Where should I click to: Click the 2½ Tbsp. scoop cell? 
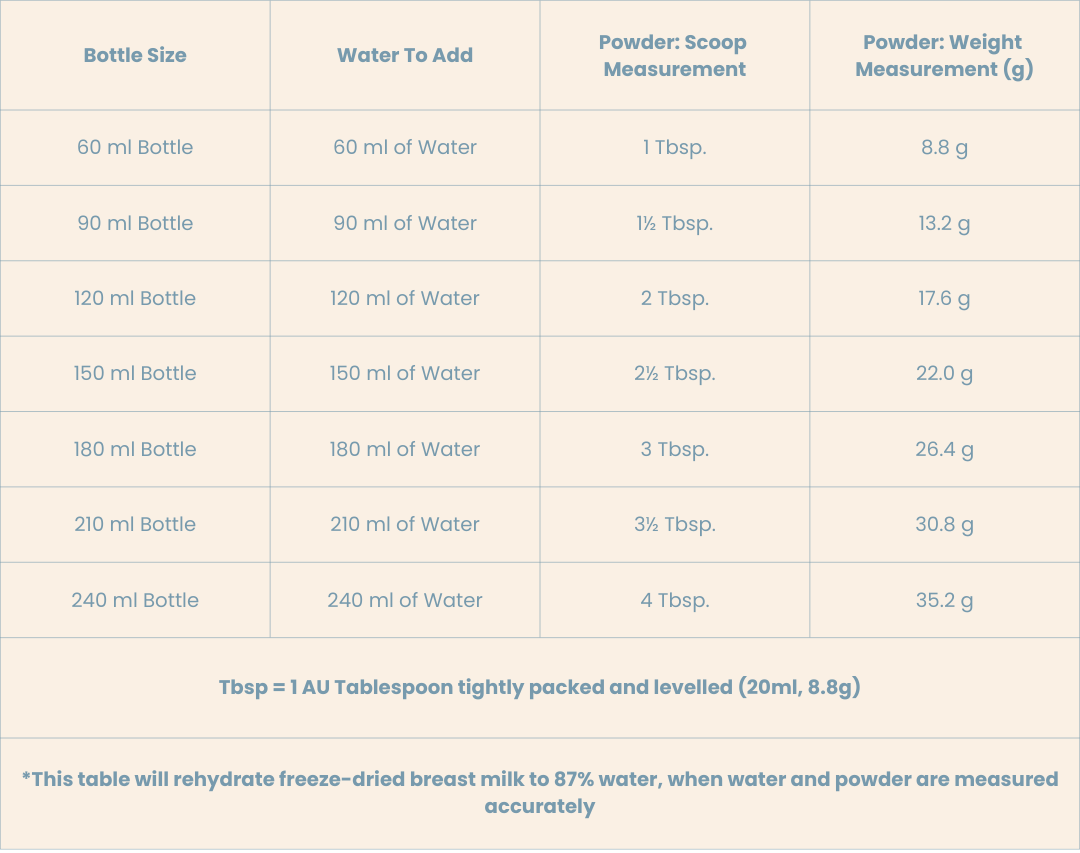[674, 373]
